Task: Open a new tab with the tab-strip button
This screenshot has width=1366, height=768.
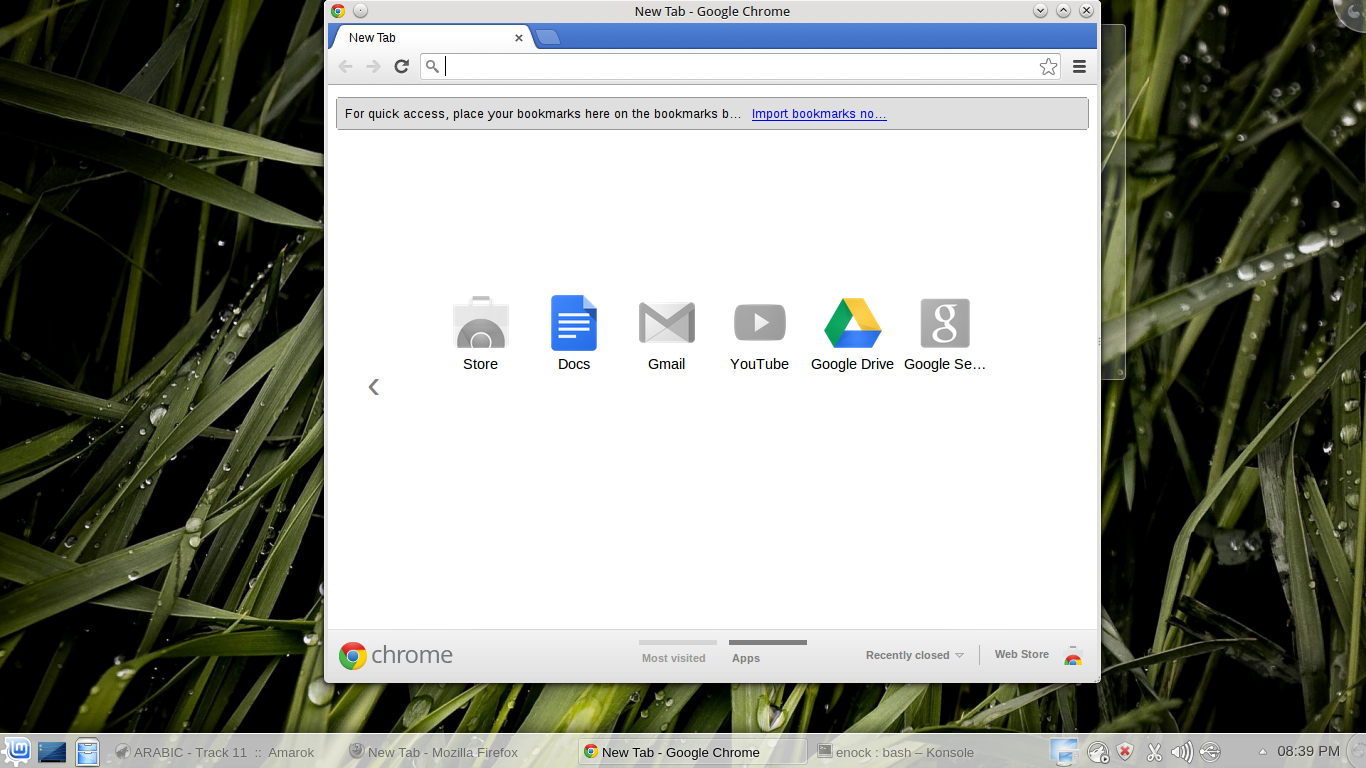Action: pos(548,38)
